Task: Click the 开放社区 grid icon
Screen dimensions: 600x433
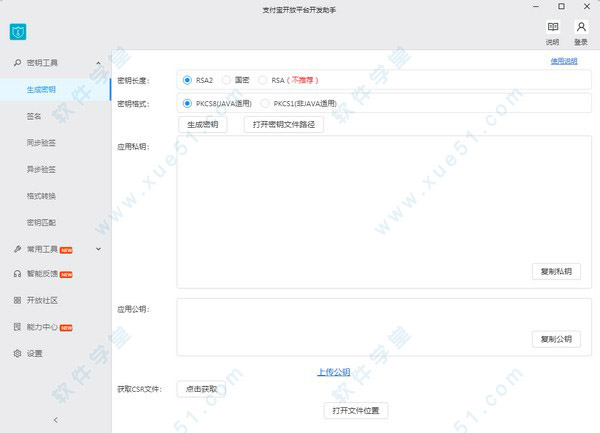Action: coord(17,300)
